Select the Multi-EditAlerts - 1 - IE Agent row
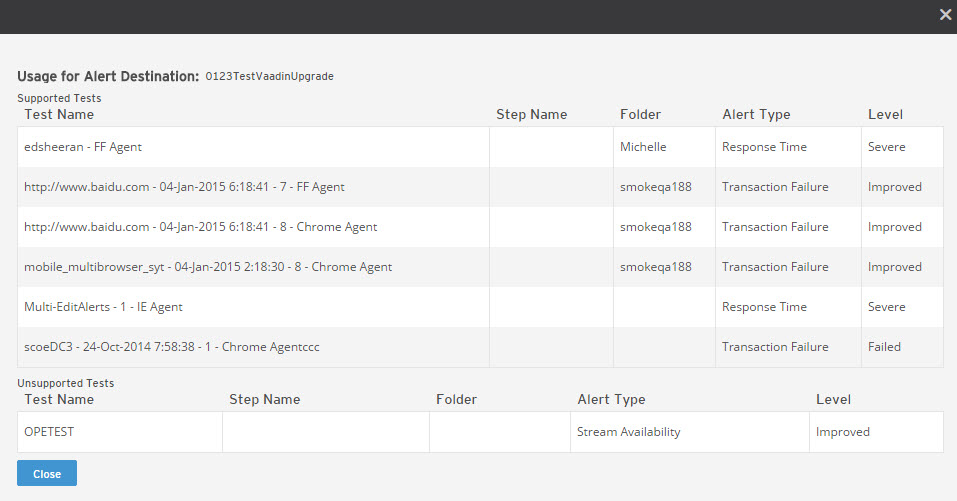Viewport: 957px width, 501px height. tap(480, 307)
